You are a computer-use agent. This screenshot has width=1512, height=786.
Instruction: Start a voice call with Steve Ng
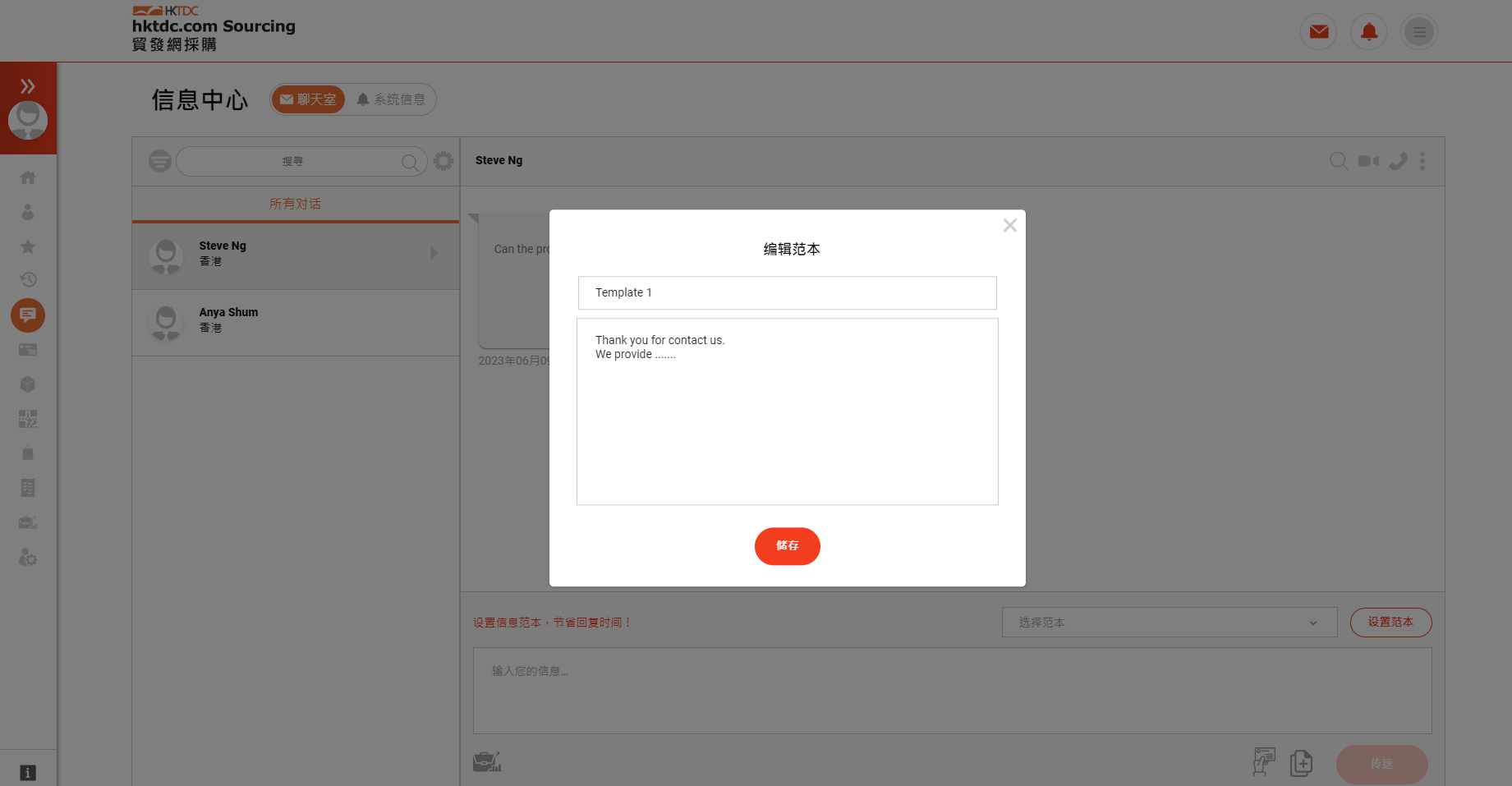point(1398,161)
